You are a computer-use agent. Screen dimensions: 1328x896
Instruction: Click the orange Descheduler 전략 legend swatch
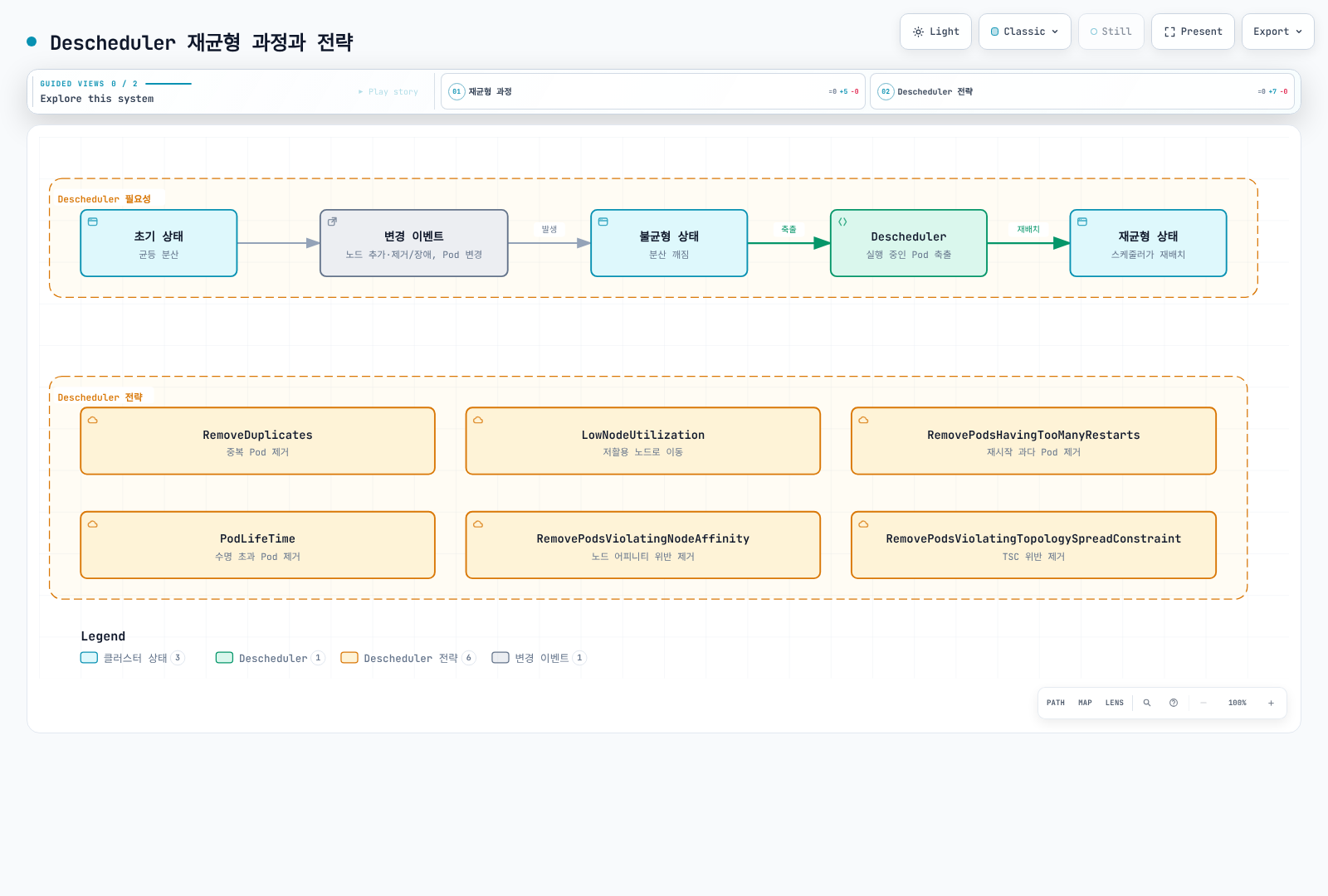[x=349, y=658]
